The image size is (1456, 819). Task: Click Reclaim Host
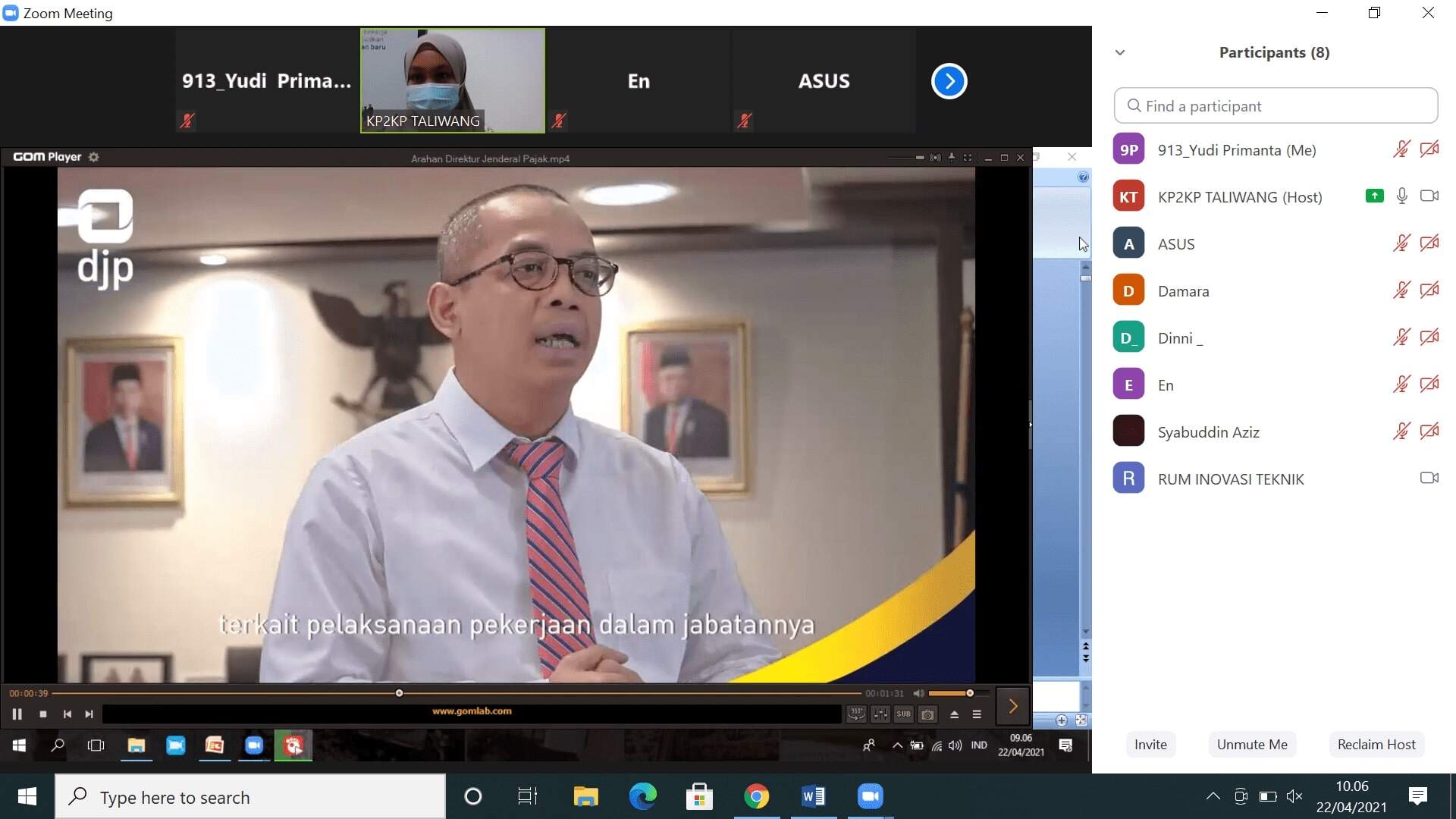click(1376, 745)
